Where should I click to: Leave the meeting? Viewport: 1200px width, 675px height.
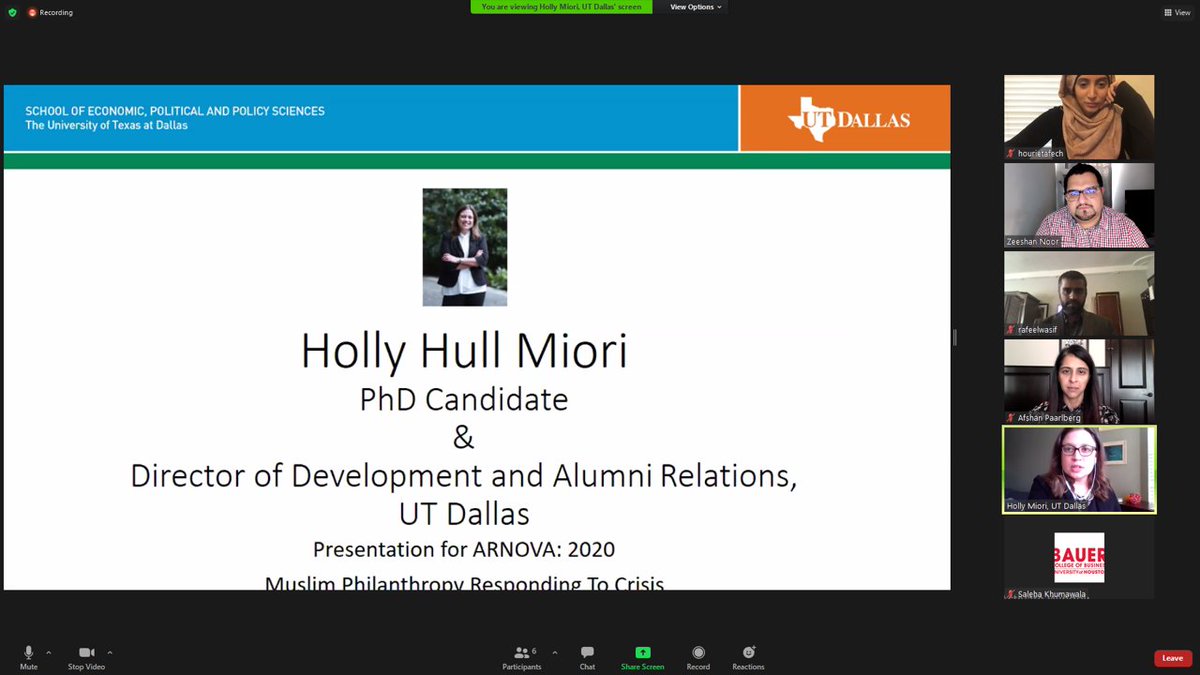click(1173, 658)
